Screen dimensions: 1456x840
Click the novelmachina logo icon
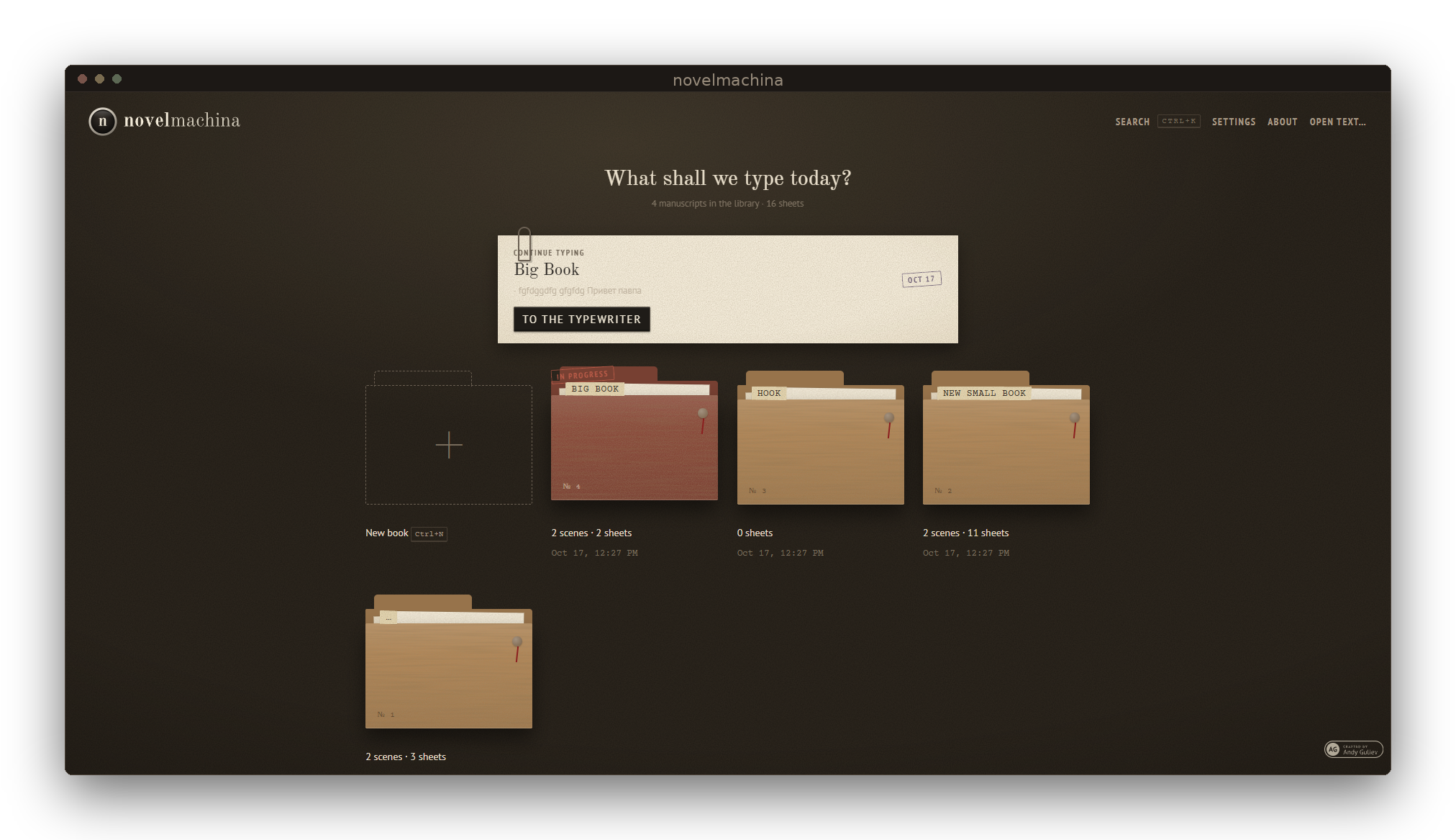pyautogui.click(x=102, y=121)
